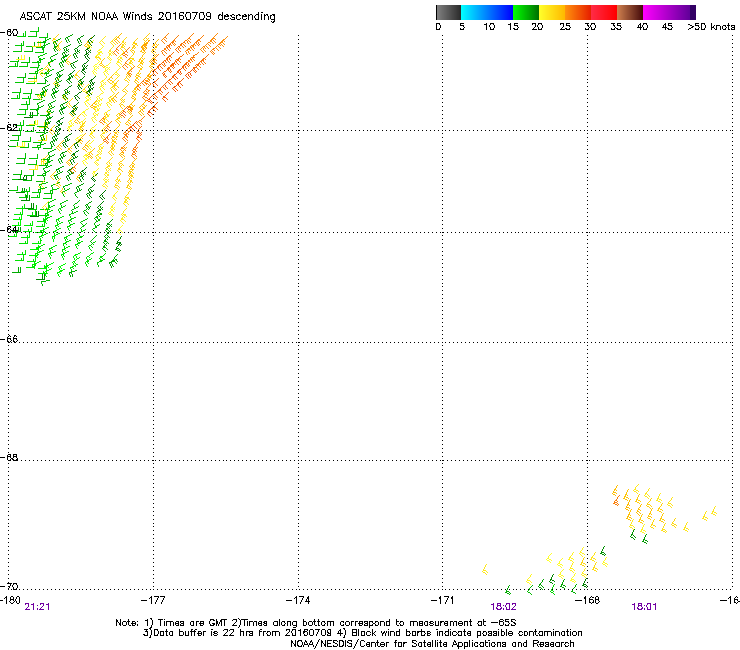Click the -171 longitude axis label

443,600
